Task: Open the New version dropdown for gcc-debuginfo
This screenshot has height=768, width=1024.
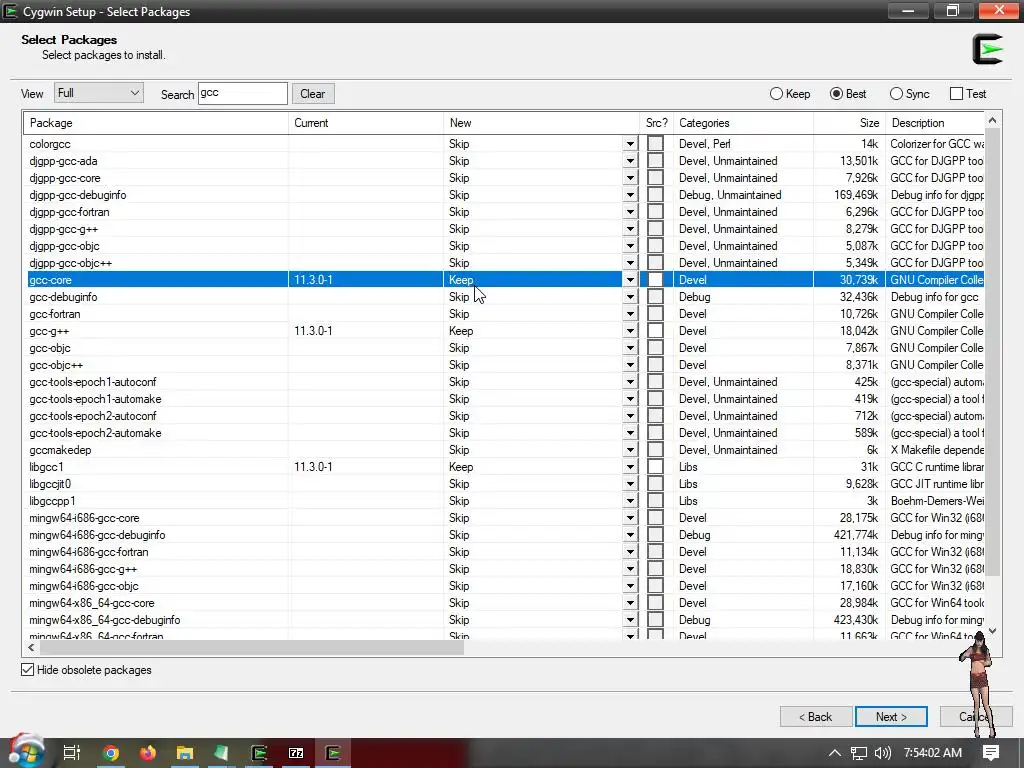Action: (630, 296)
